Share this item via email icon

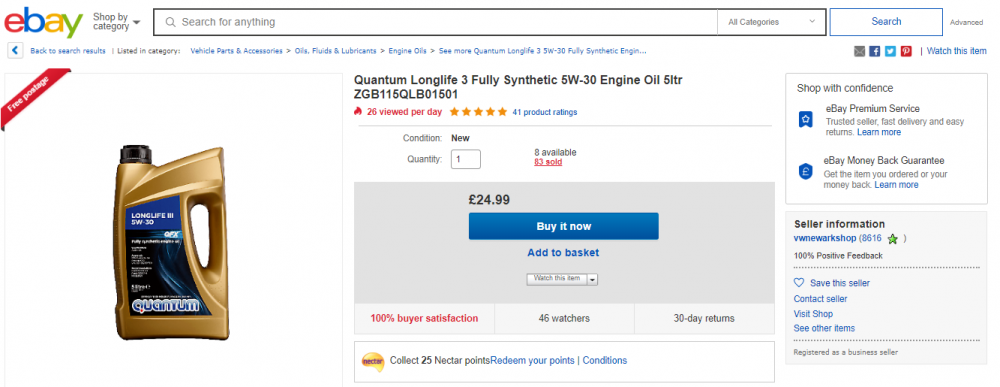click(859, 51)
